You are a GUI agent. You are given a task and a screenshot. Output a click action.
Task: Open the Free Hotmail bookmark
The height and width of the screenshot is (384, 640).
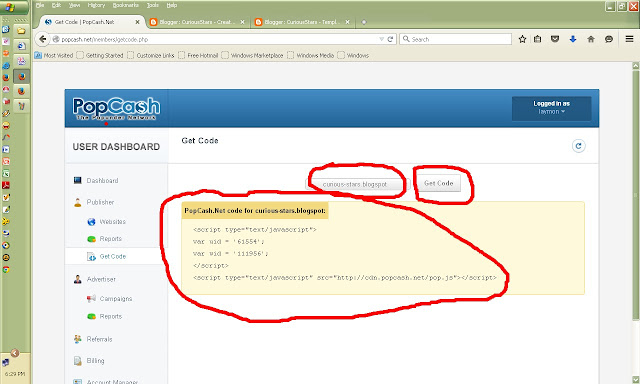198,55
